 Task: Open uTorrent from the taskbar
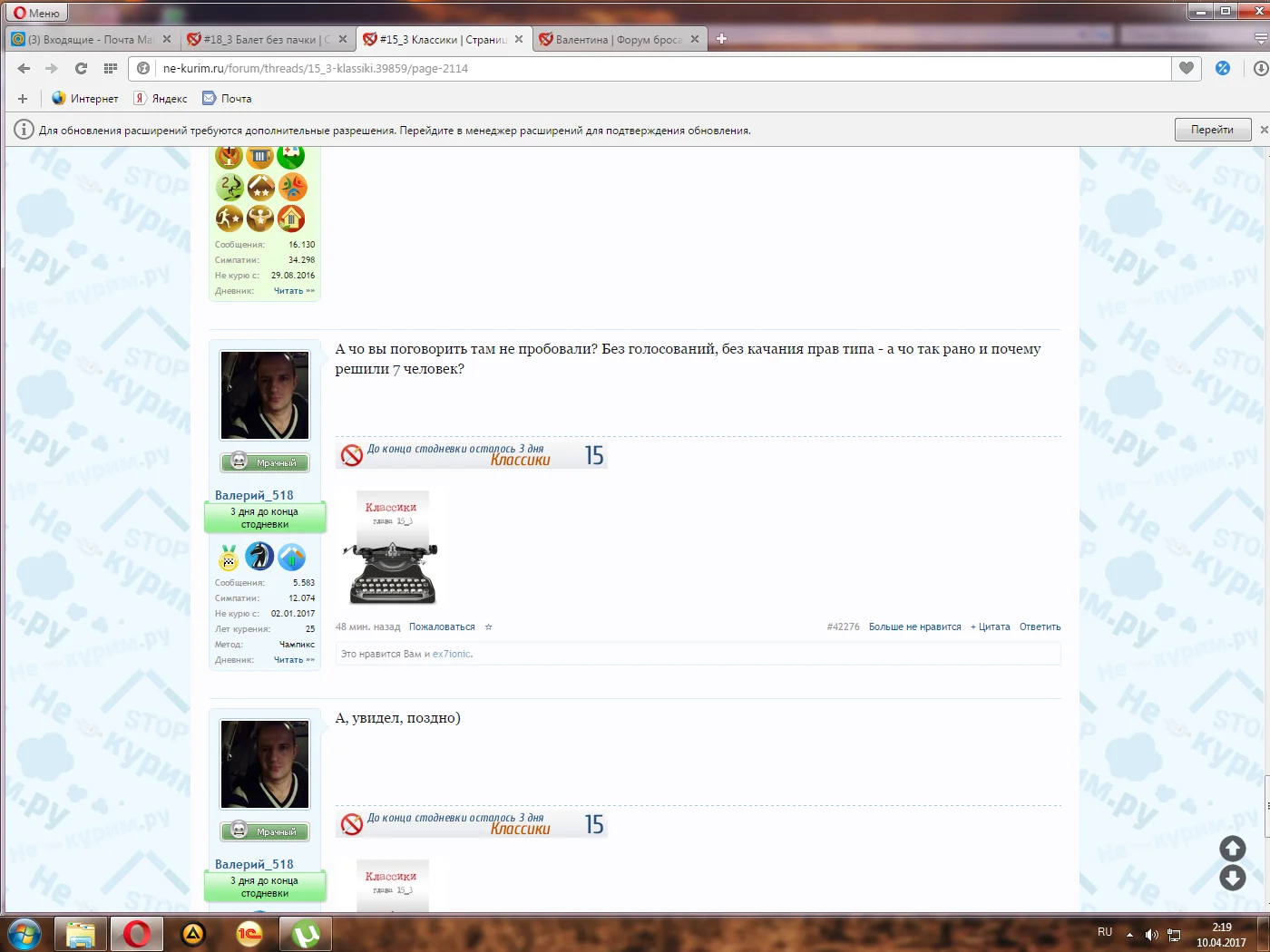pos(306,934)
